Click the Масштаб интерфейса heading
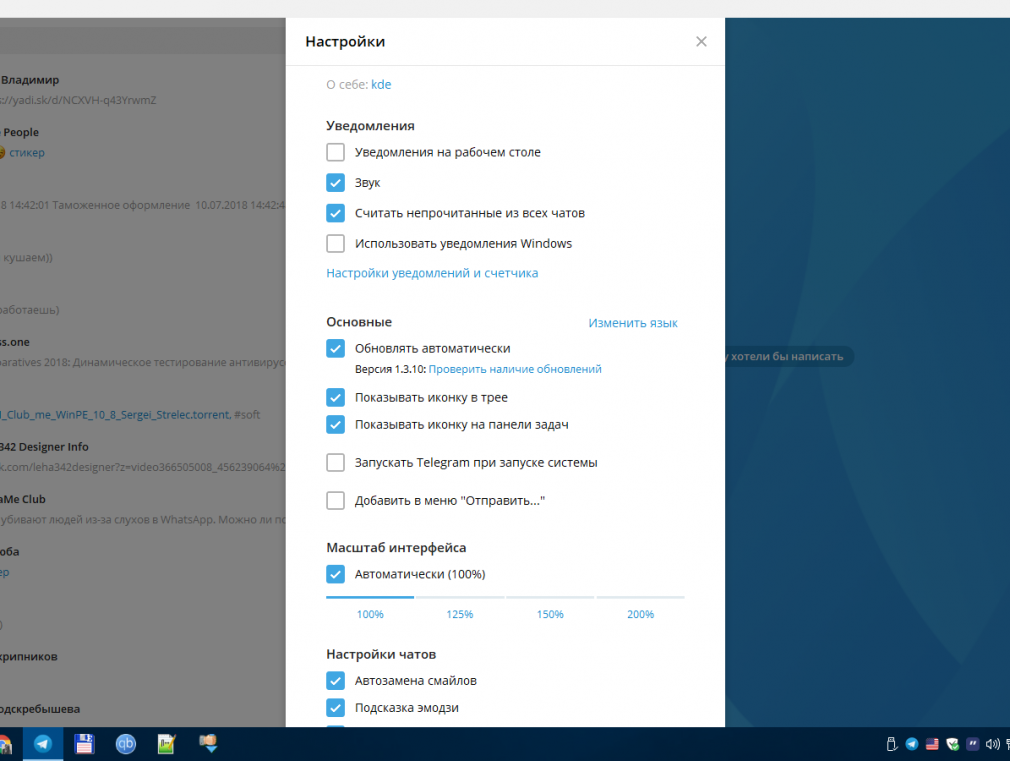This screenshot has width=1010, height=761. pyautogui.click(x=396, y=548)
